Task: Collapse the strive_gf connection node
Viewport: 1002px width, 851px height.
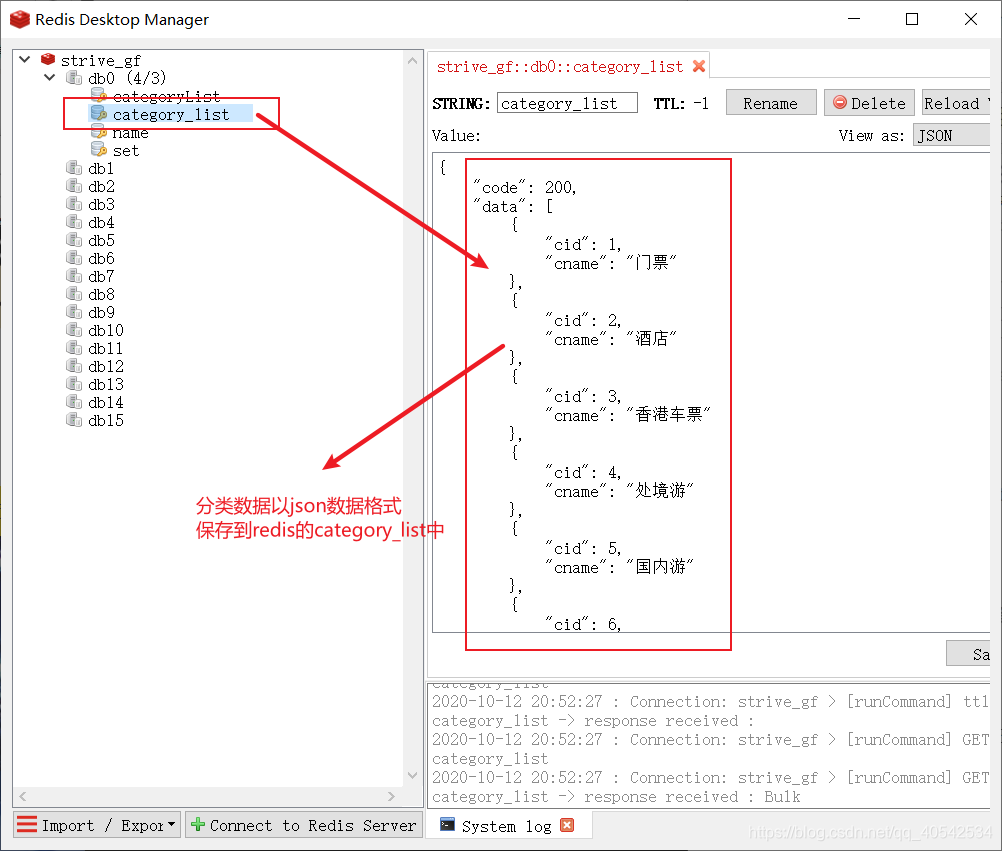Action: pos(25,59)
